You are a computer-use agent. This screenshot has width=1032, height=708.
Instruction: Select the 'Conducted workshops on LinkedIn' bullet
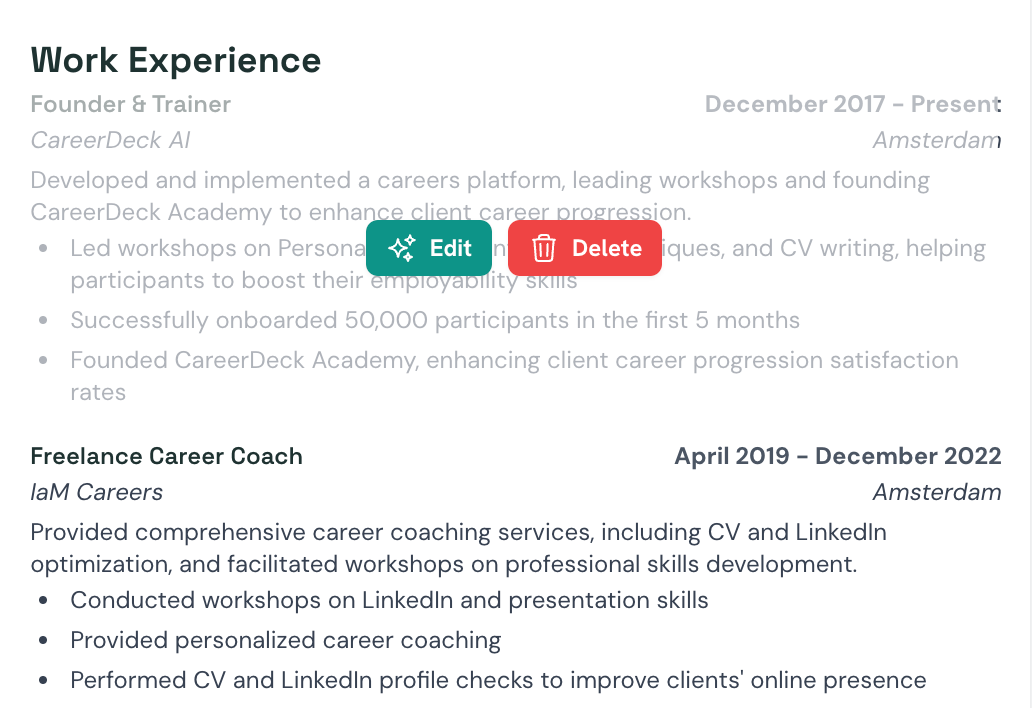coord(389,600)
